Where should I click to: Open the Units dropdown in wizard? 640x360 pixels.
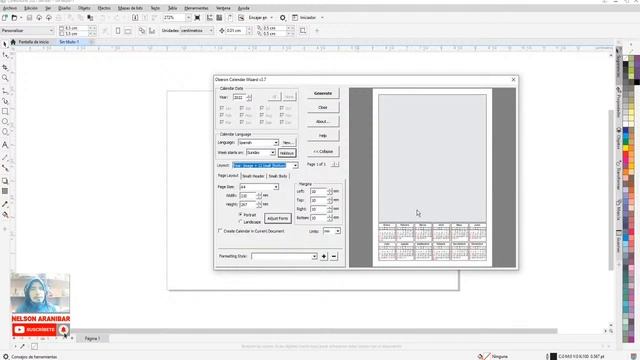[338, 231]
